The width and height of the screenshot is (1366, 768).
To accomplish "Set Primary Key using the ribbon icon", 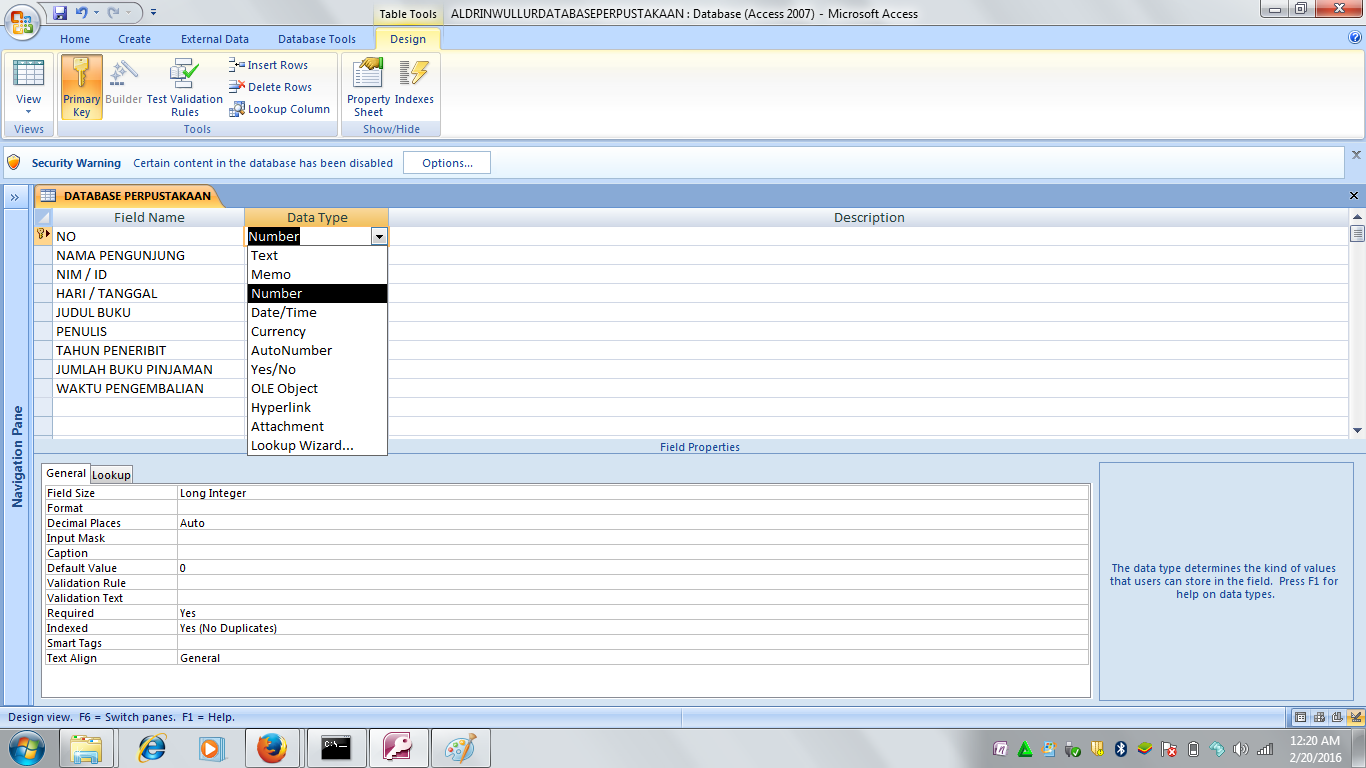I will coord(81,86).
